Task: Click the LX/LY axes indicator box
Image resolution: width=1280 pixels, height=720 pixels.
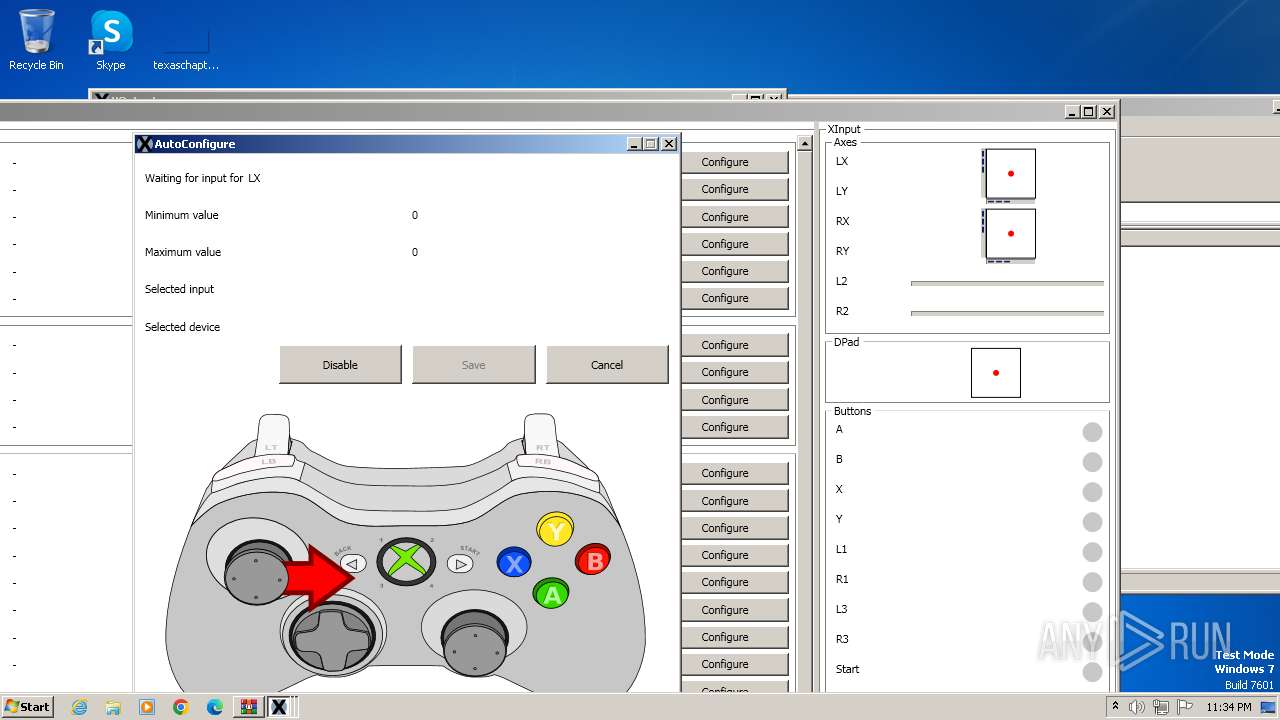Action: coord(1010,174)
